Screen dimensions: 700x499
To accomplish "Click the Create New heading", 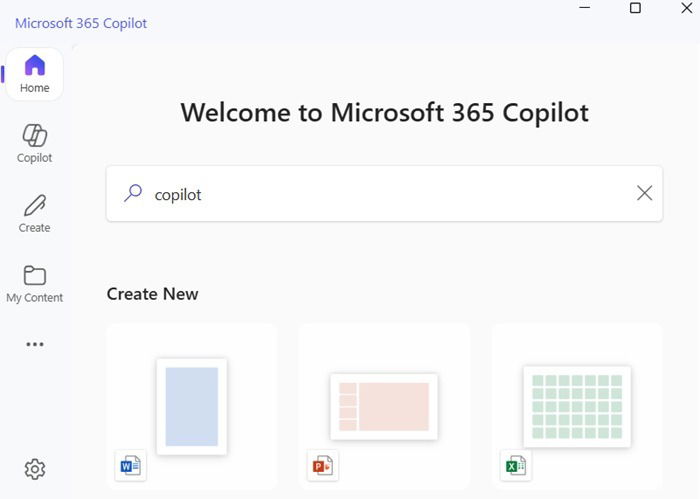I will [x=152, y=294].
